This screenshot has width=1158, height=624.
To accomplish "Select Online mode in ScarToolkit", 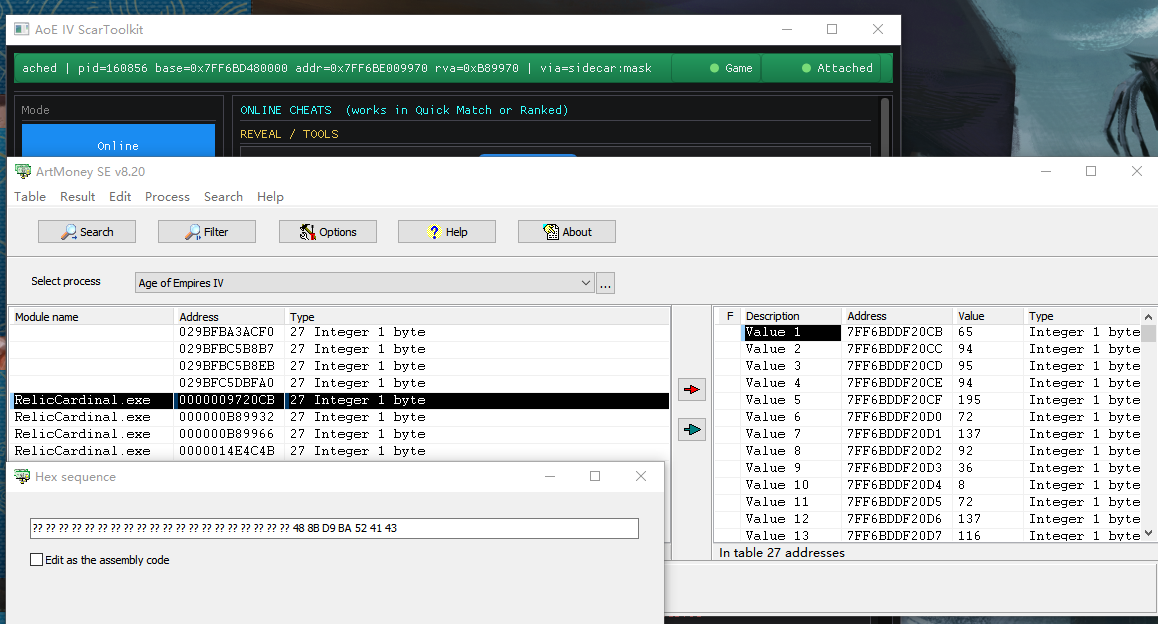I will (118, 140).
